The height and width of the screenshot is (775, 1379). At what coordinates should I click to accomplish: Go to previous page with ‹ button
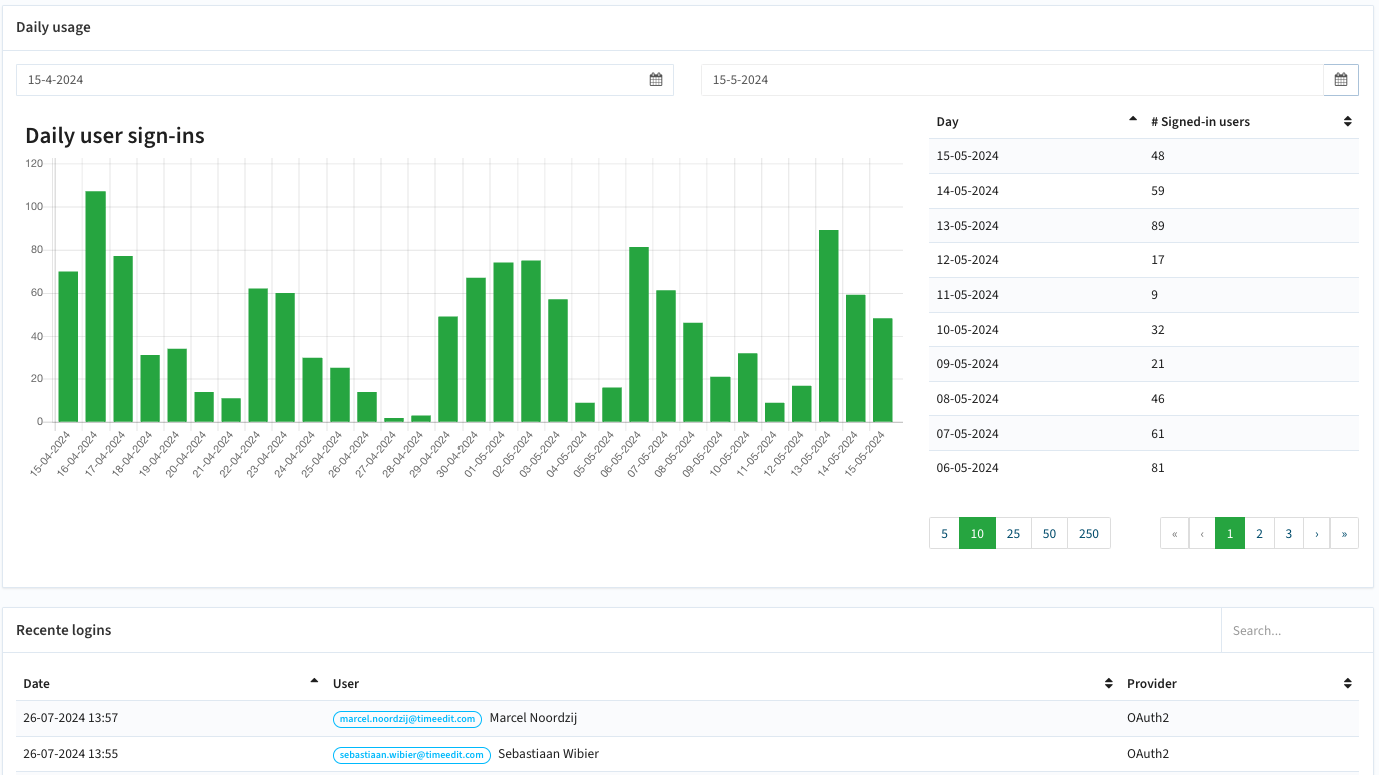[1202, 533]
